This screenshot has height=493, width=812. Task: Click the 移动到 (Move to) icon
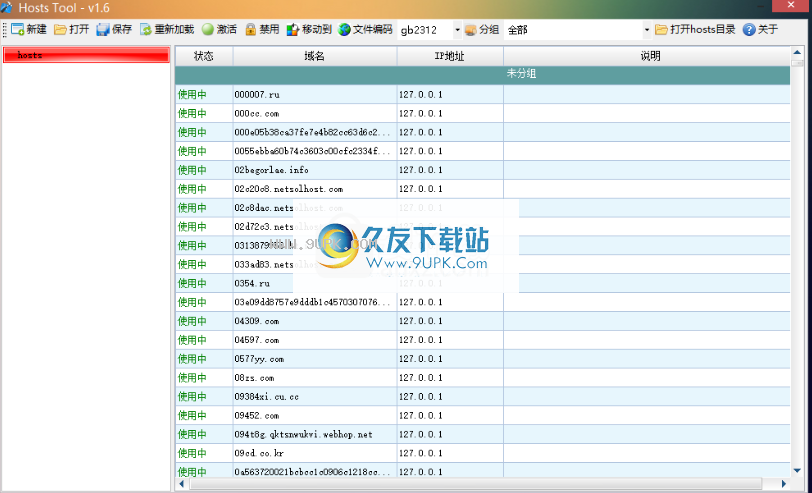pyautogui.click(x=293, y=30)
